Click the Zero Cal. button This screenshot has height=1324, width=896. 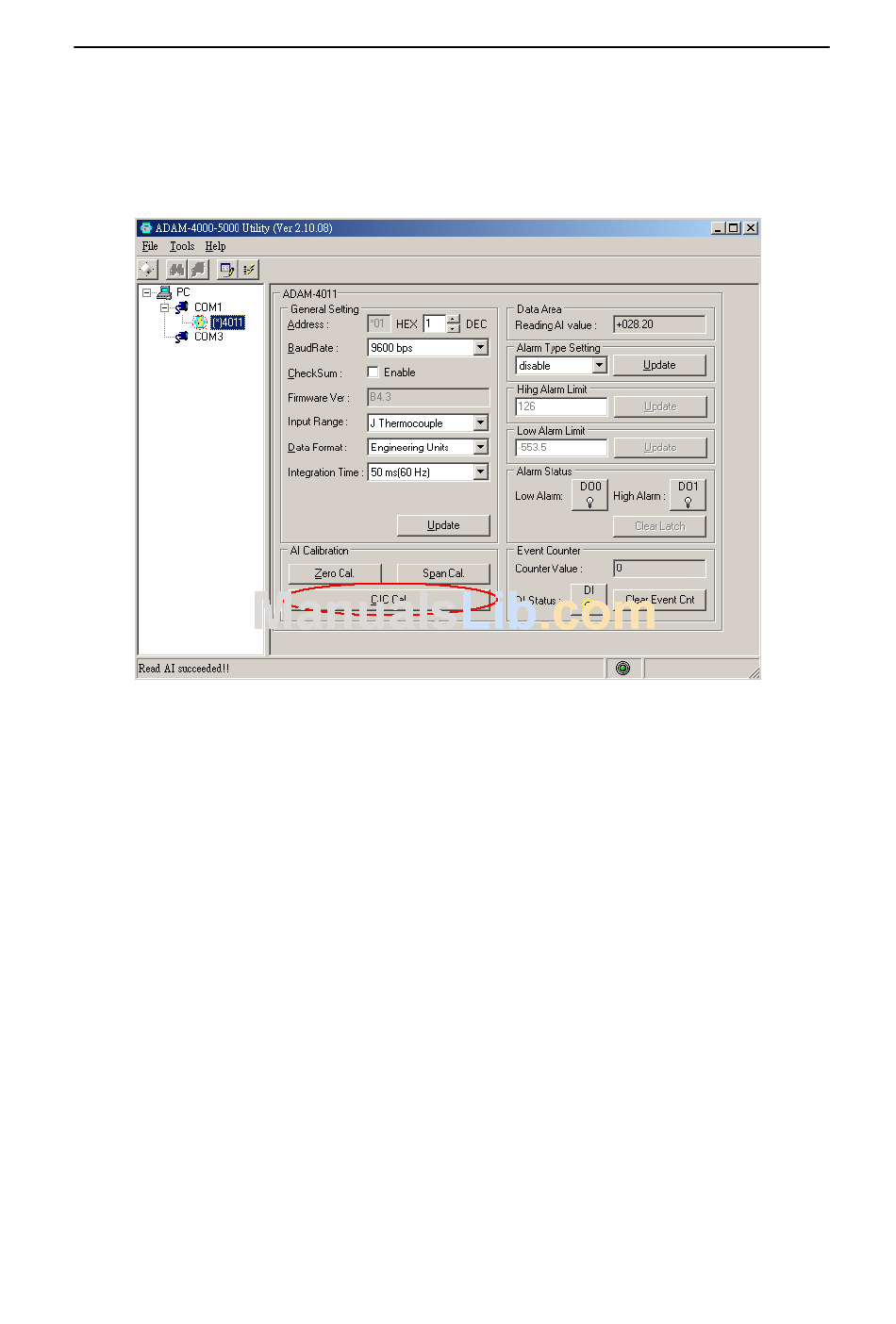click(335, 573)
